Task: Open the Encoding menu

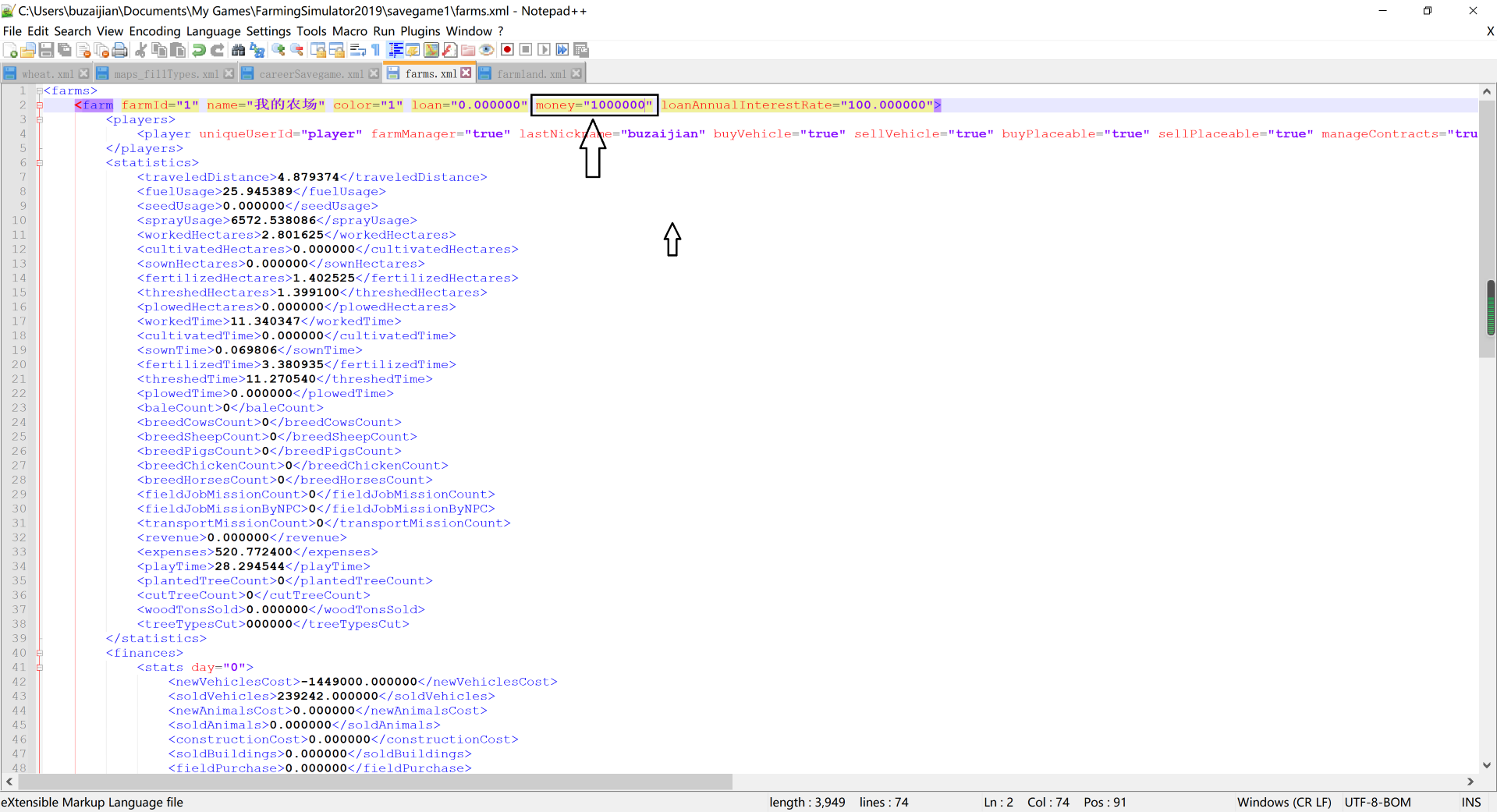Action: [x=154, y=31]
